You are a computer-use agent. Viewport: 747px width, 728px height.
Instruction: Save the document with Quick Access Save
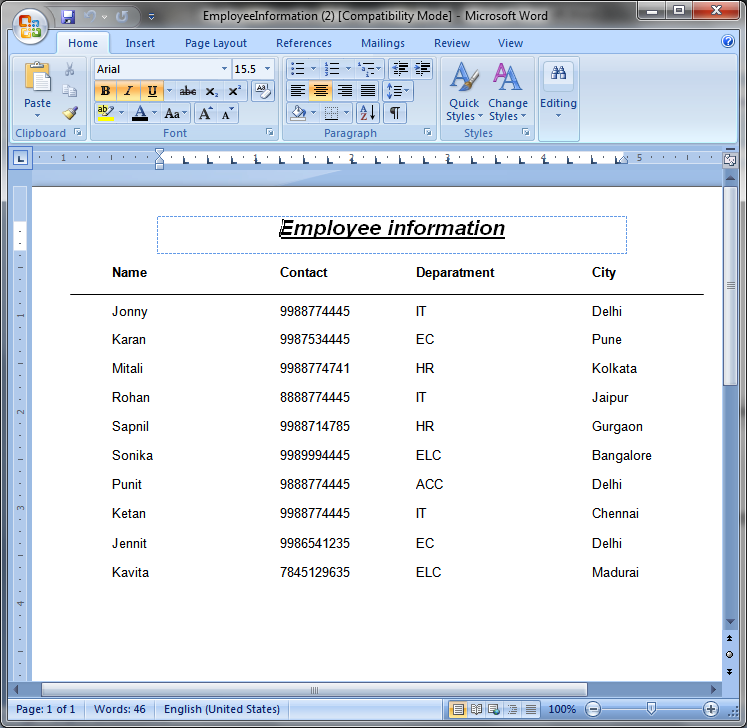pyautogui.click(x=68, y=17)
